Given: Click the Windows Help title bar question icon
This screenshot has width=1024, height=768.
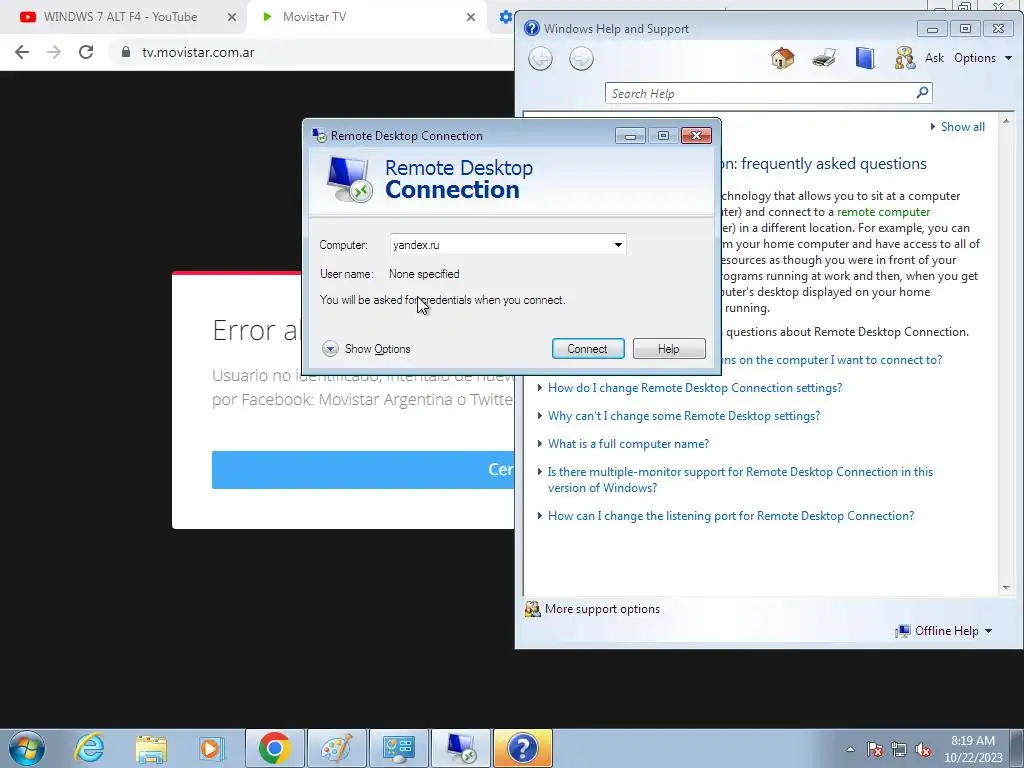Looking at the screenshot, I should click(532, 28).
